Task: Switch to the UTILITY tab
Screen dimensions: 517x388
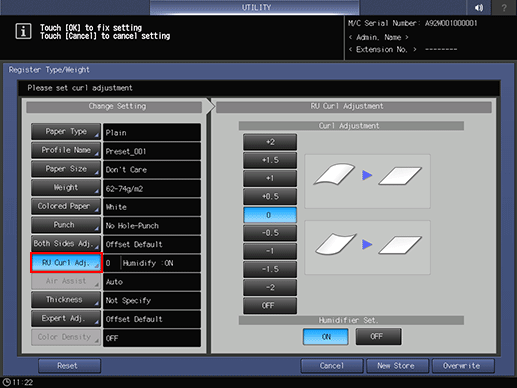Action: point(255,7)
